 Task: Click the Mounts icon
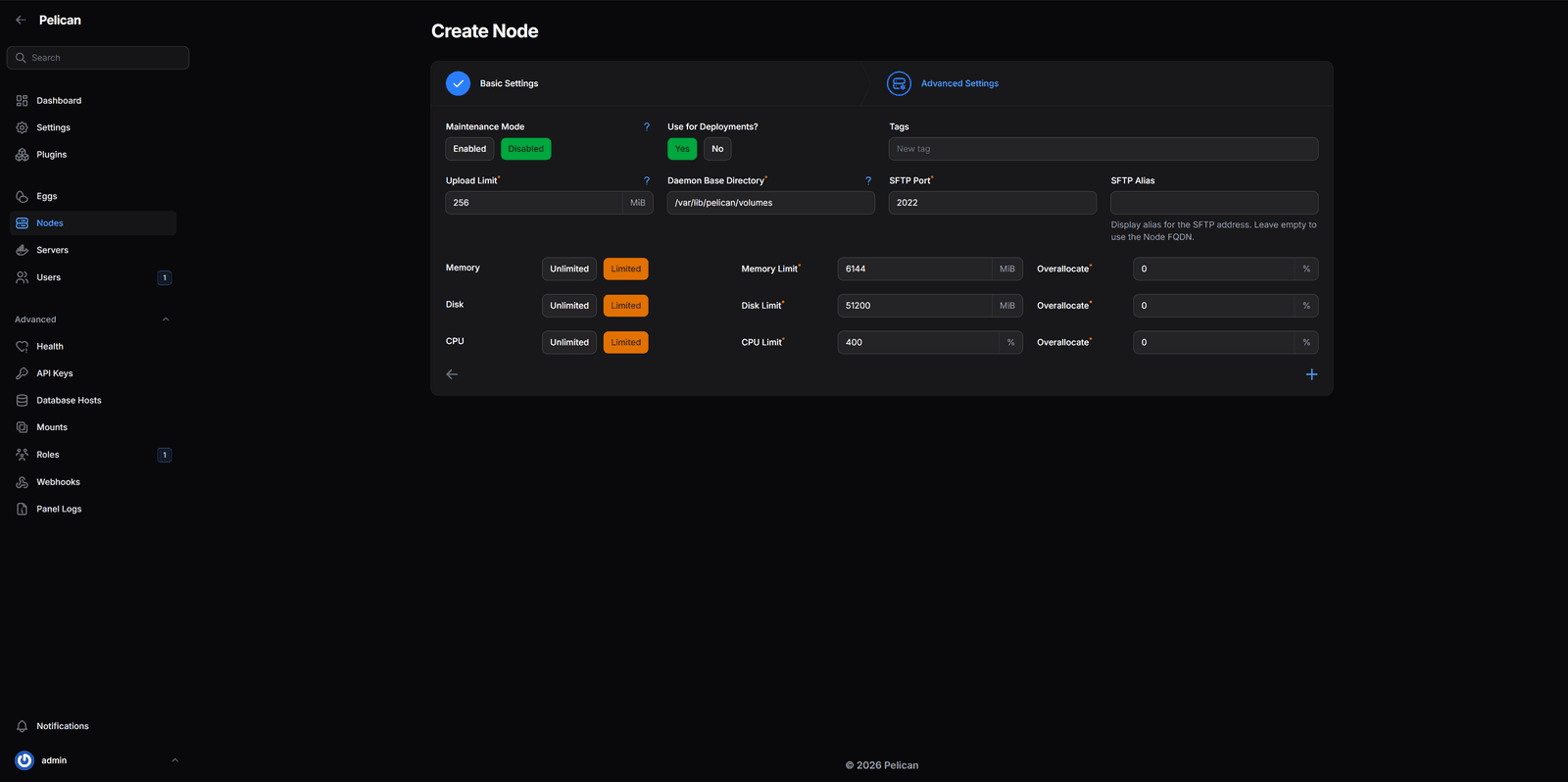pyautogui.click(x=22, y=427)
